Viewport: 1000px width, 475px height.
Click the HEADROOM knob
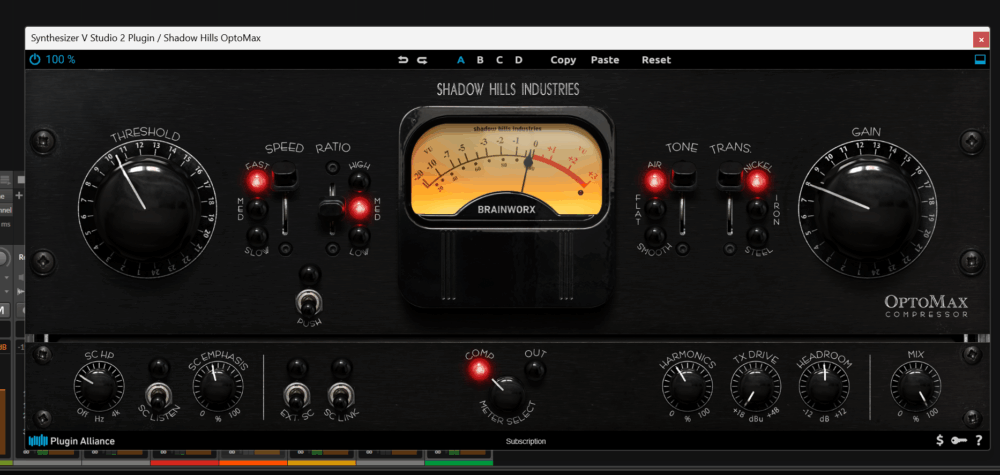point(823,388)
